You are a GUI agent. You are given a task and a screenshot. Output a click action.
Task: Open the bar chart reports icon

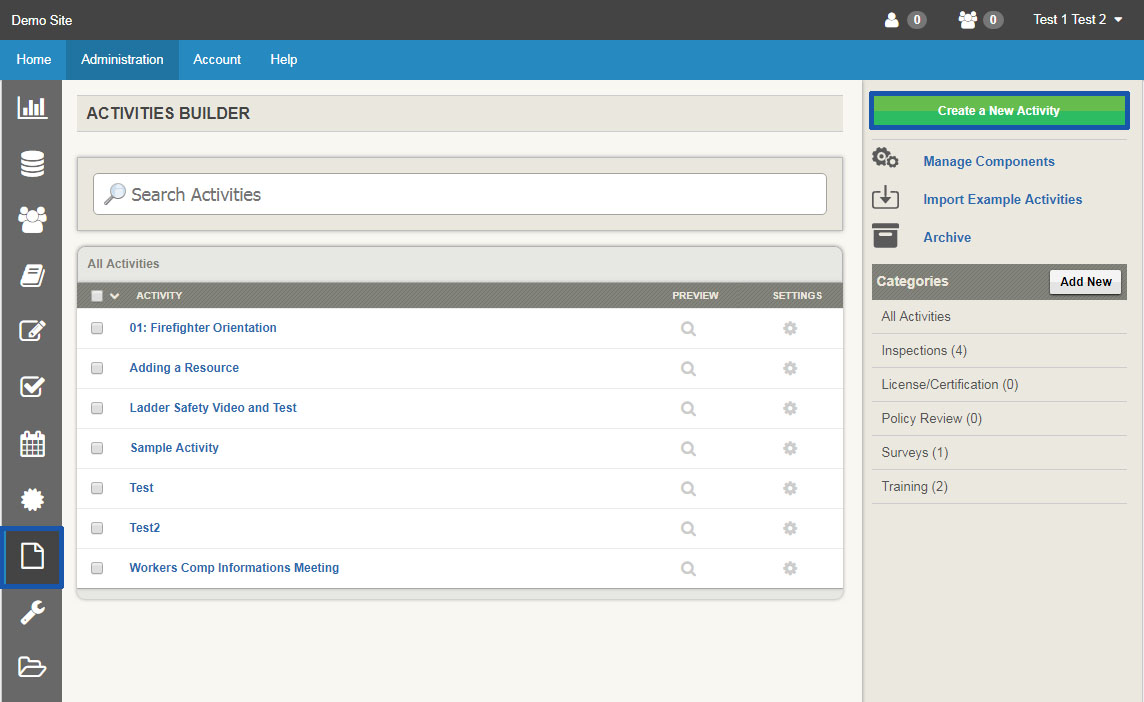tap(32, 108)
